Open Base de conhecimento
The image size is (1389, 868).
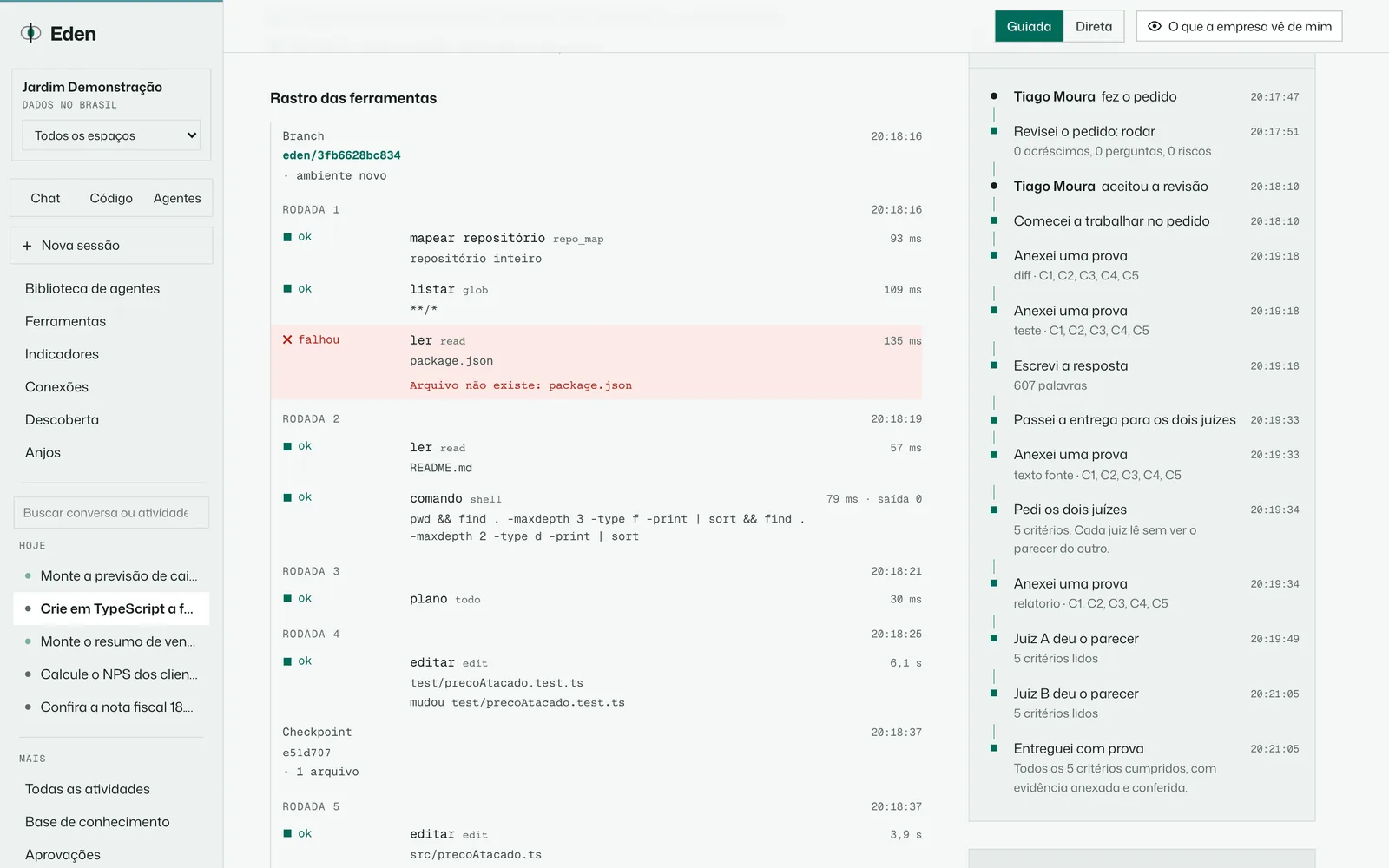pos(97,822)
